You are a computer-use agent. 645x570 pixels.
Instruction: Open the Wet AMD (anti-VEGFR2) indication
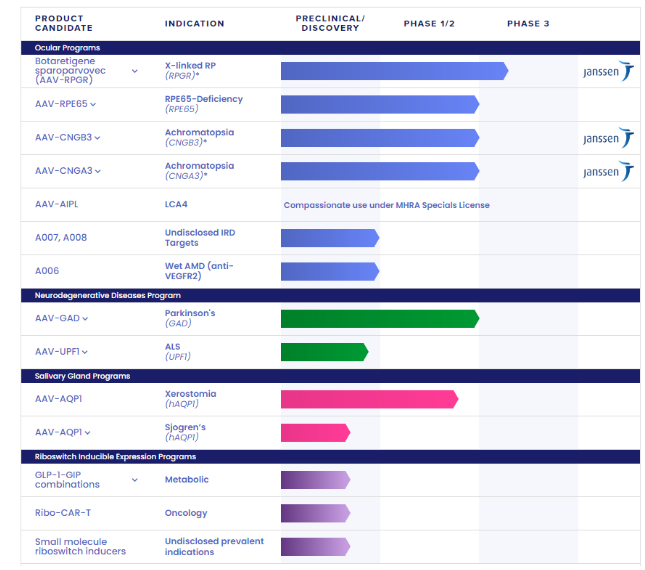[199, 271]
